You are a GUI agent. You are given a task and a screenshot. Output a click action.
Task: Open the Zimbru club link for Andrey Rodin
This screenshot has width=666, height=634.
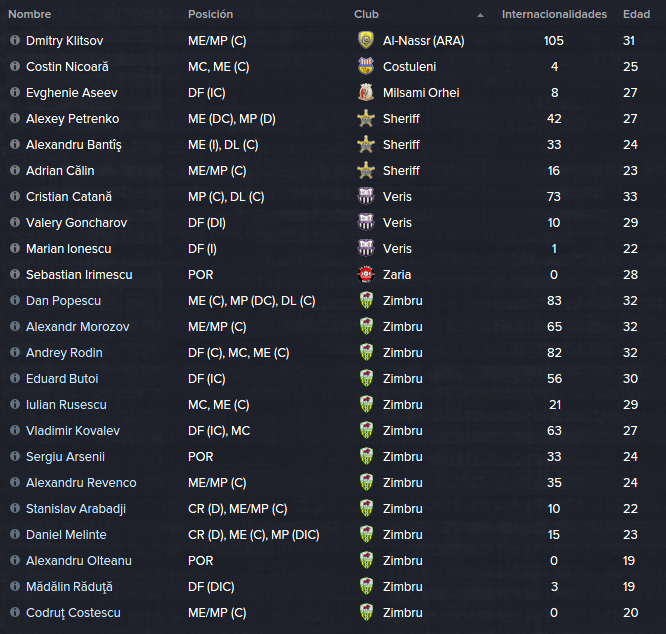coord(403,352)
